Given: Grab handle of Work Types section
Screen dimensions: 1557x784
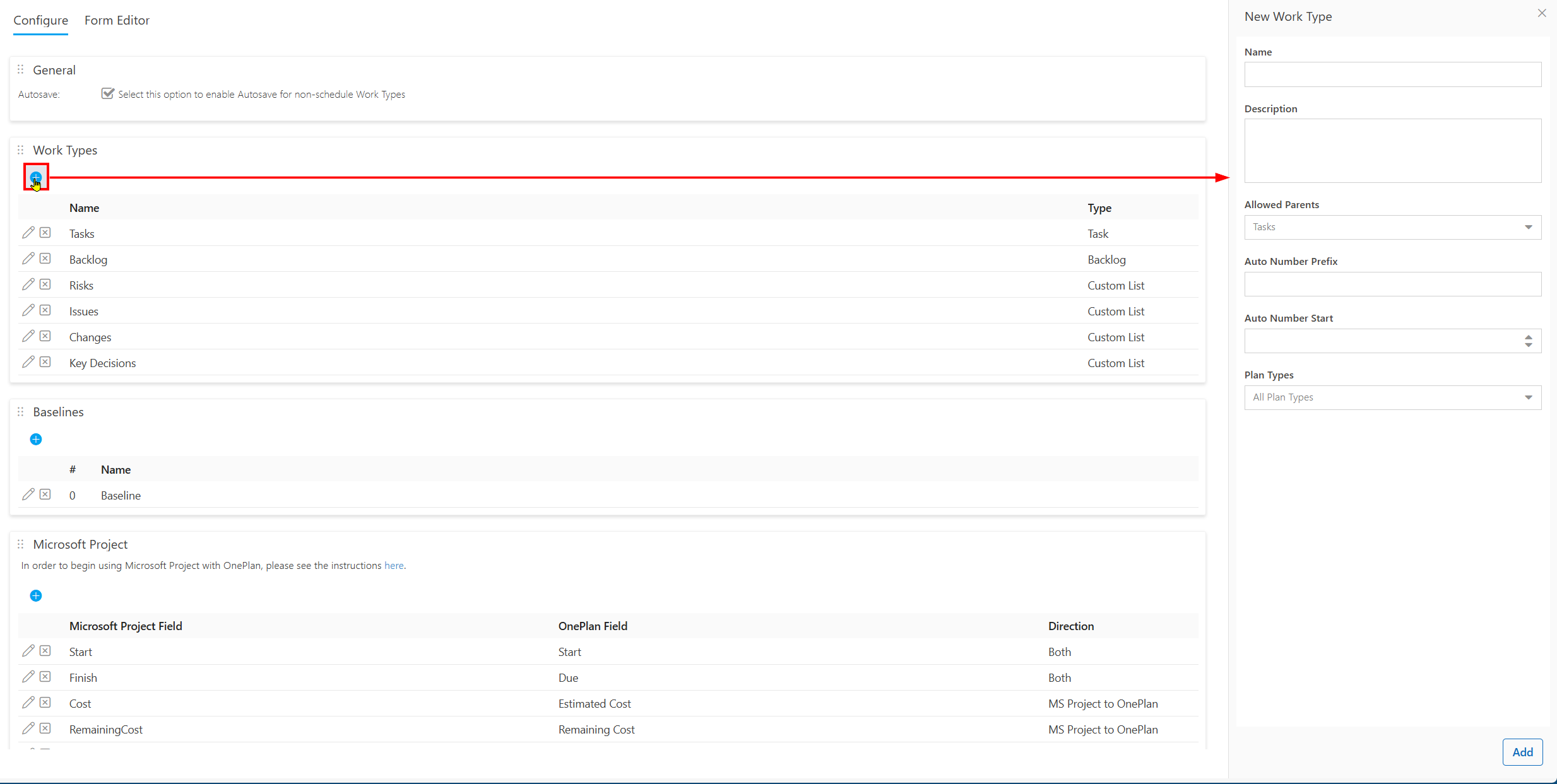Looking at the screenshot, I should (x=21, y=150).
